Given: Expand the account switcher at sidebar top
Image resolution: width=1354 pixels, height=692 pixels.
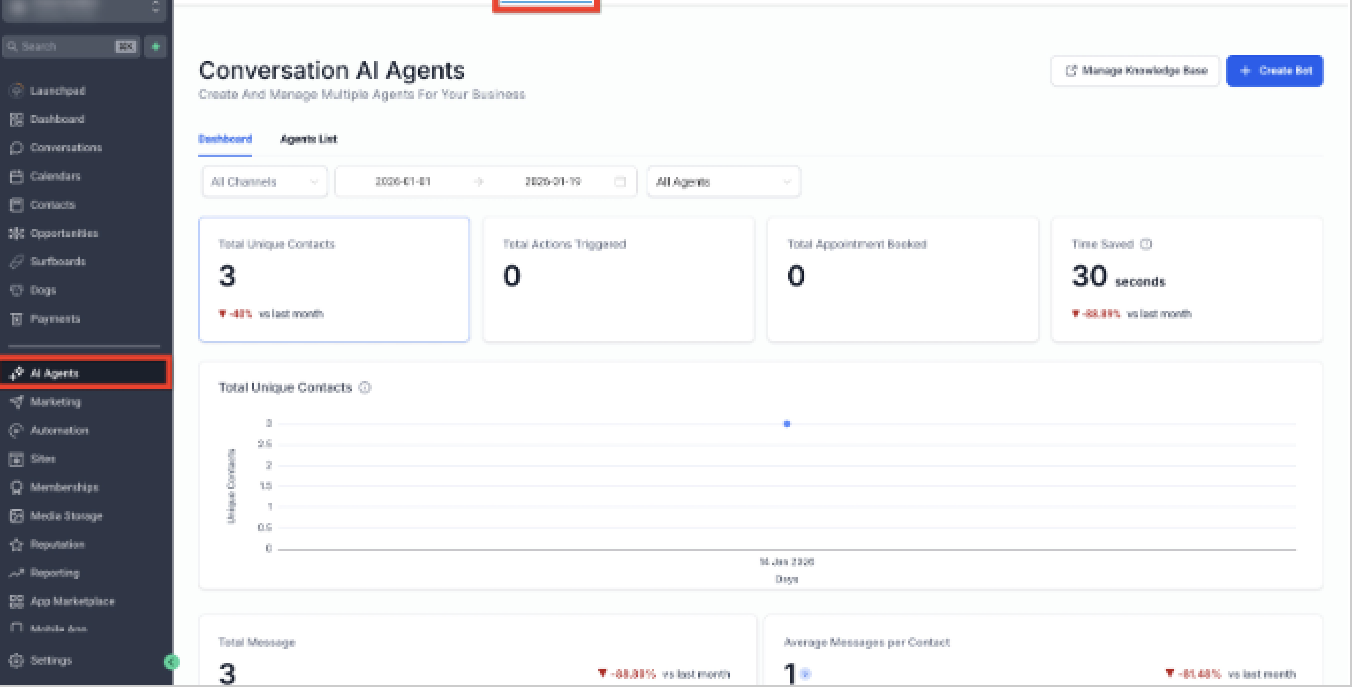Looking at the screenshot, I should 84,8.
